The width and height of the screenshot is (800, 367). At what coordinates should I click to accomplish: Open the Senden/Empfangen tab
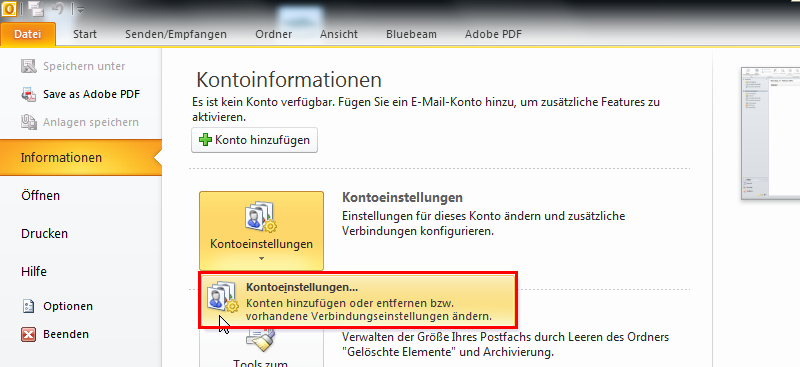(x=176, y=35)
